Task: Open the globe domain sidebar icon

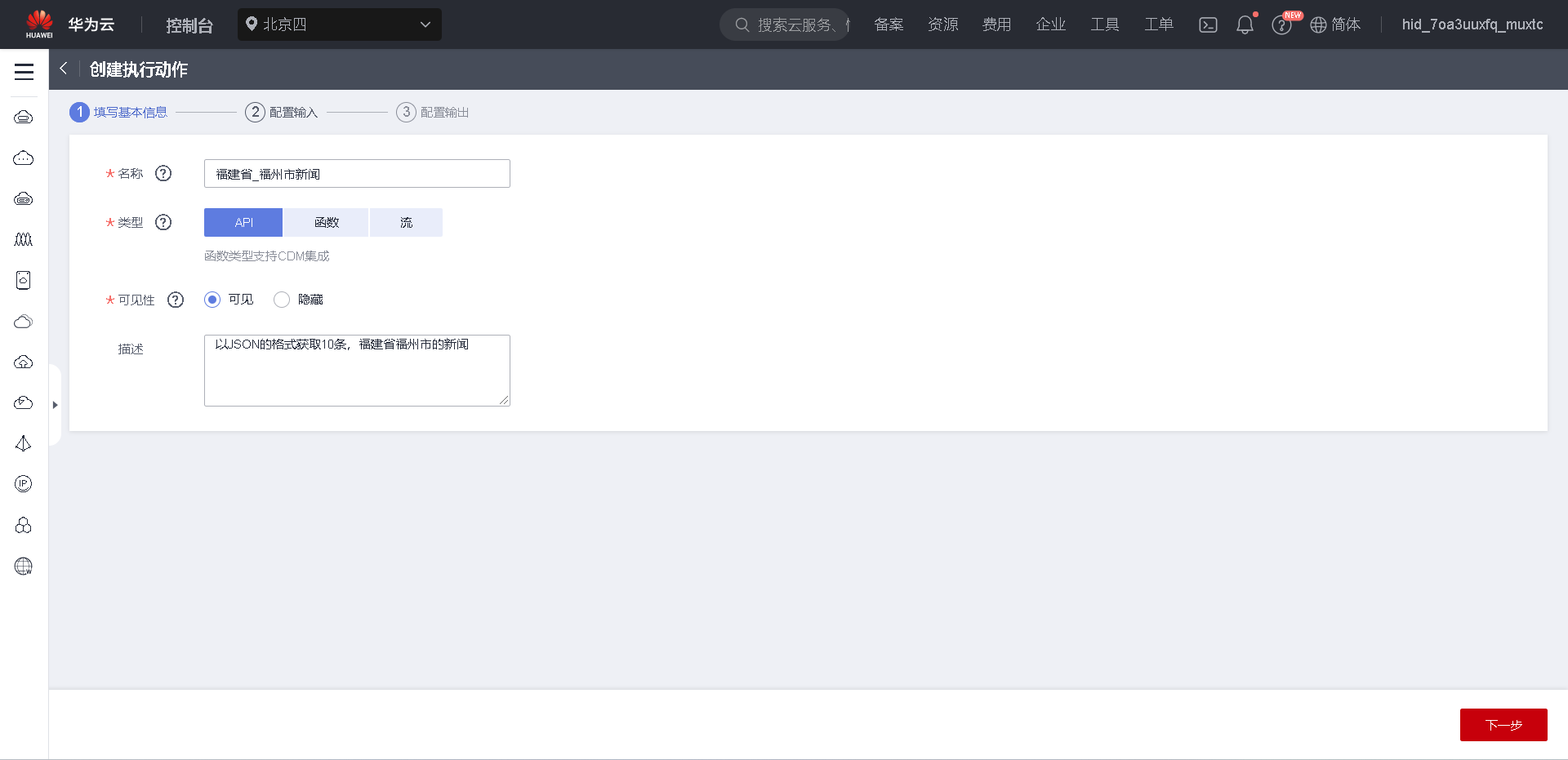Action: [x=24, y=567]
